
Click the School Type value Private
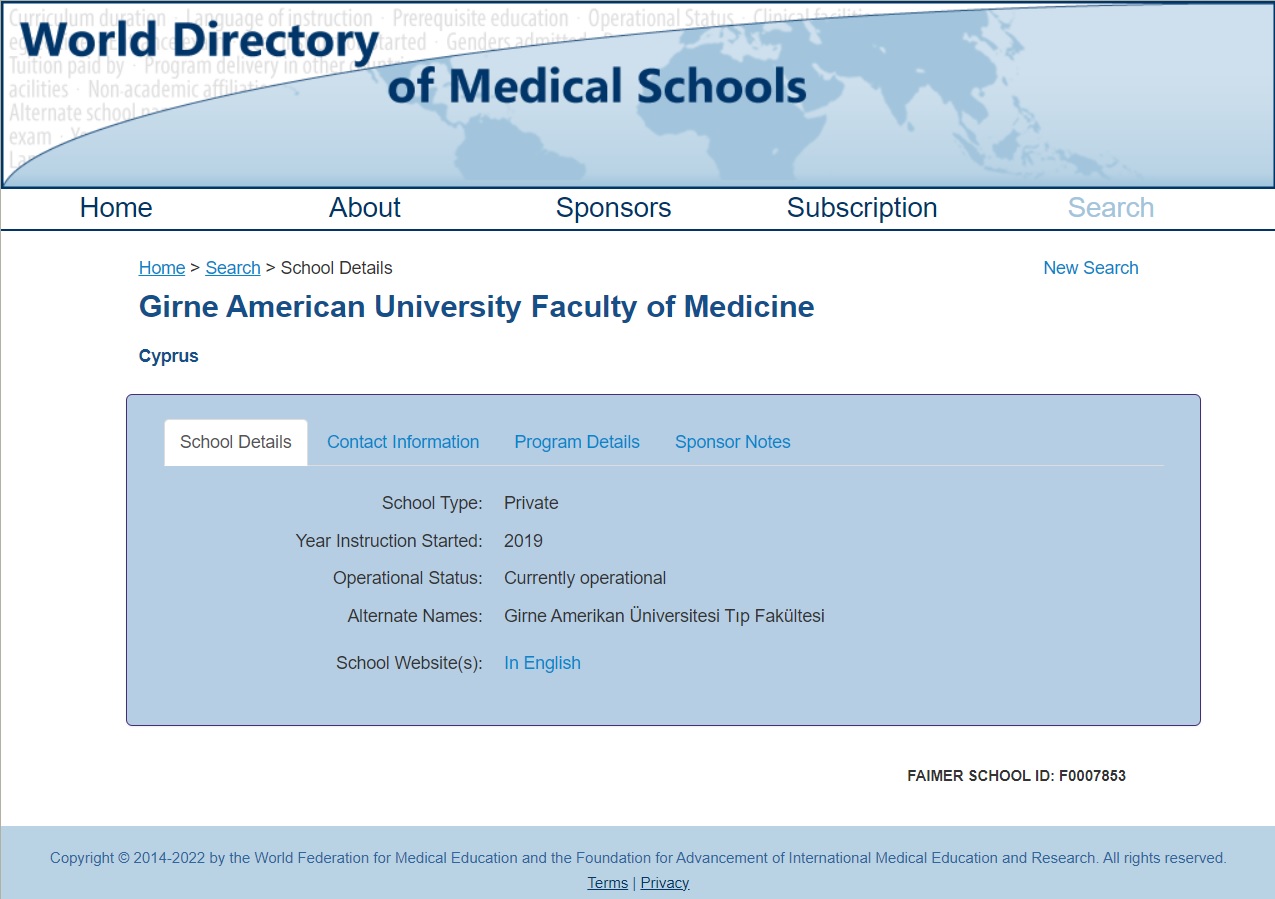[x=531, y=503]
